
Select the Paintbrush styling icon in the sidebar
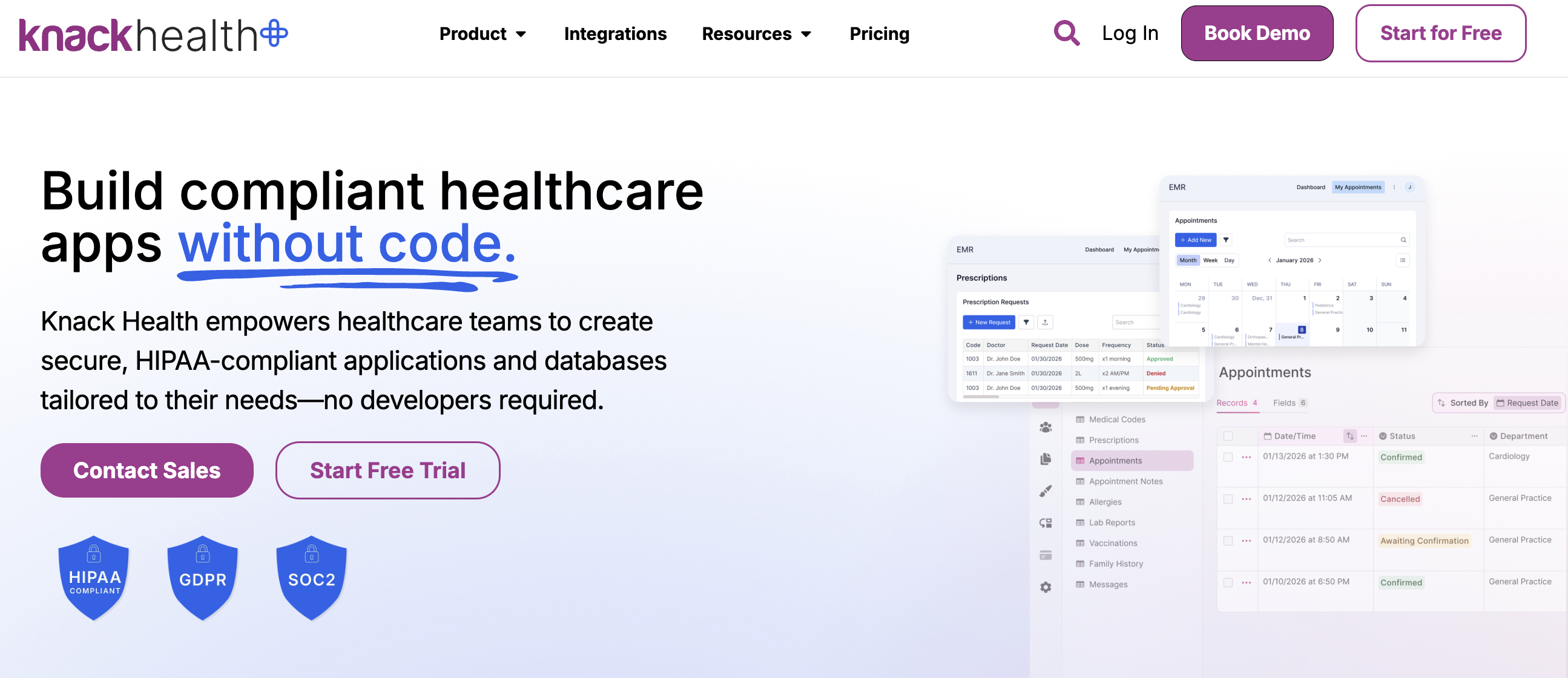(x=1046, y=490)
